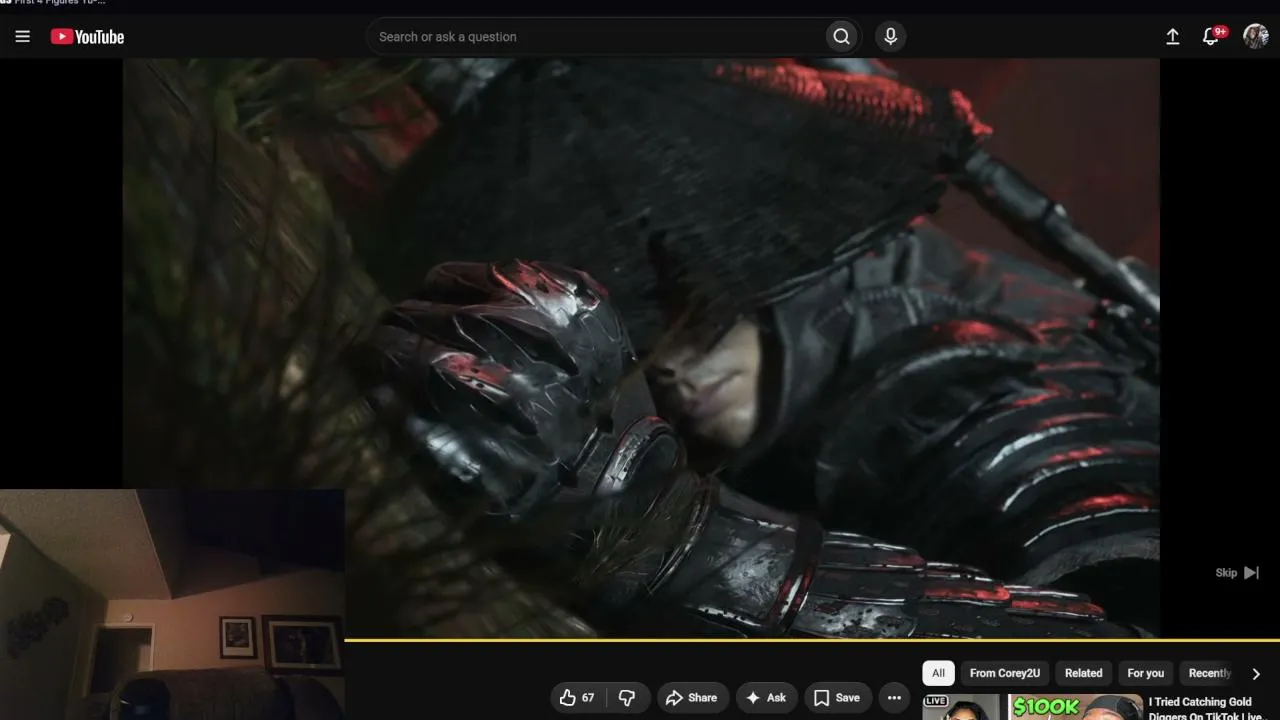The height and width of the screenshot is (720, 1280).
Task: Select the For you chip
Action: tap(1146, 673)
